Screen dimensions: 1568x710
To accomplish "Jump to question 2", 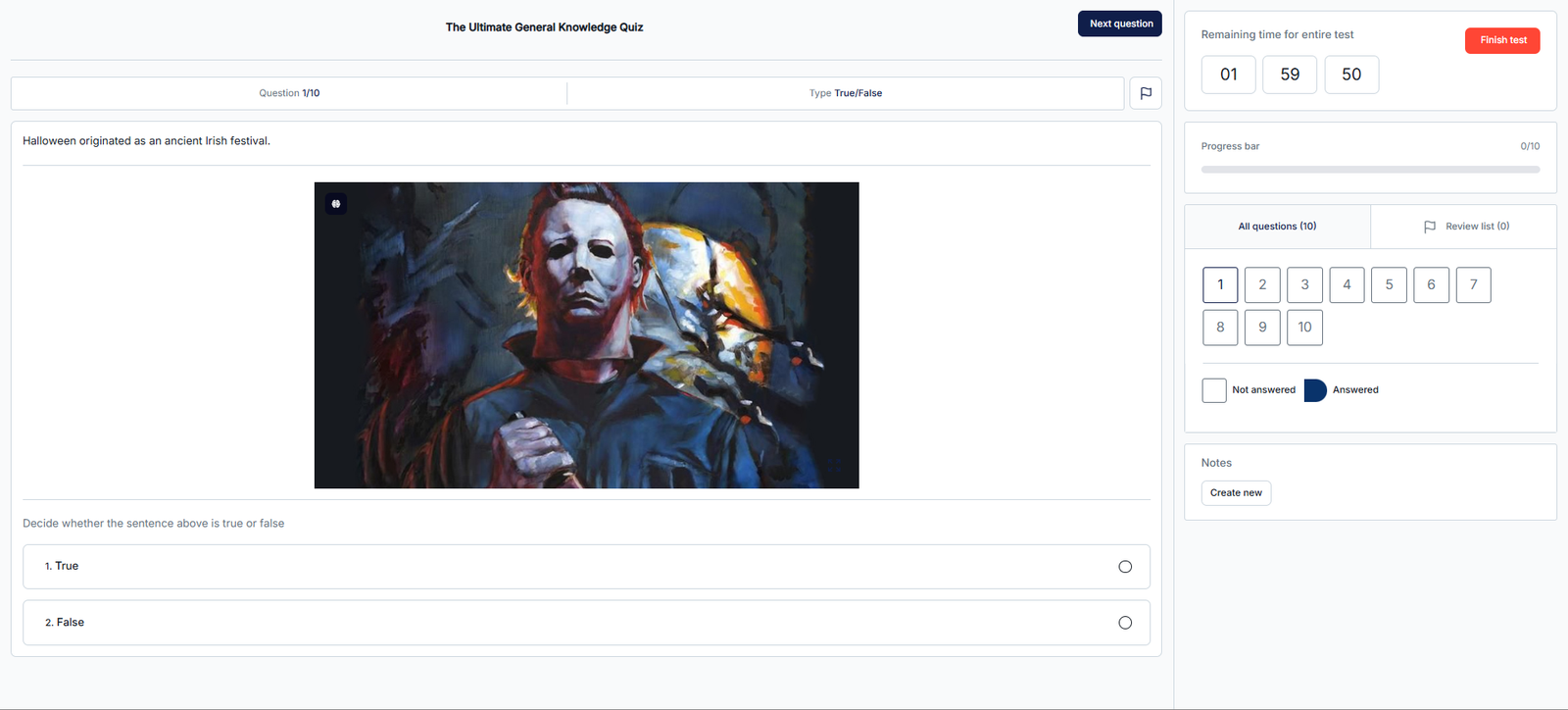I will (x=1262, y=285).
